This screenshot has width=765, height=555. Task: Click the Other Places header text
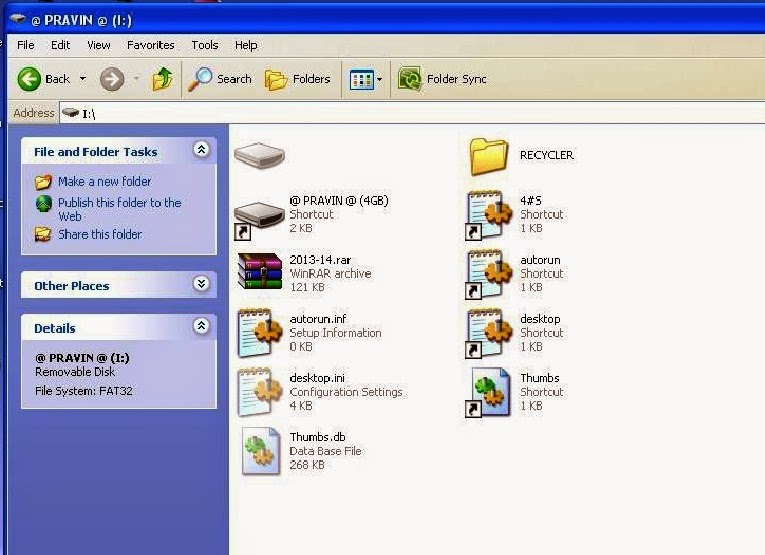pos(72,286)
